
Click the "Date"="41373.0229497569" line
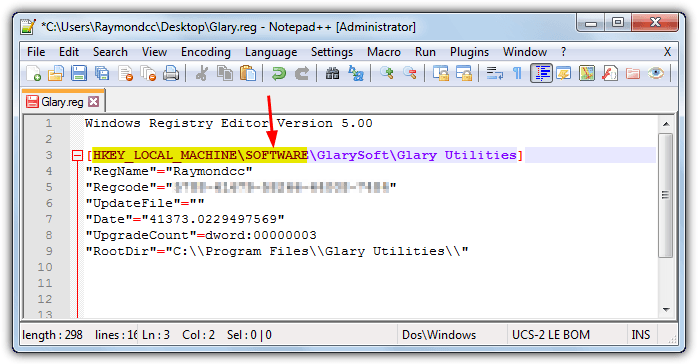point(185,219)
